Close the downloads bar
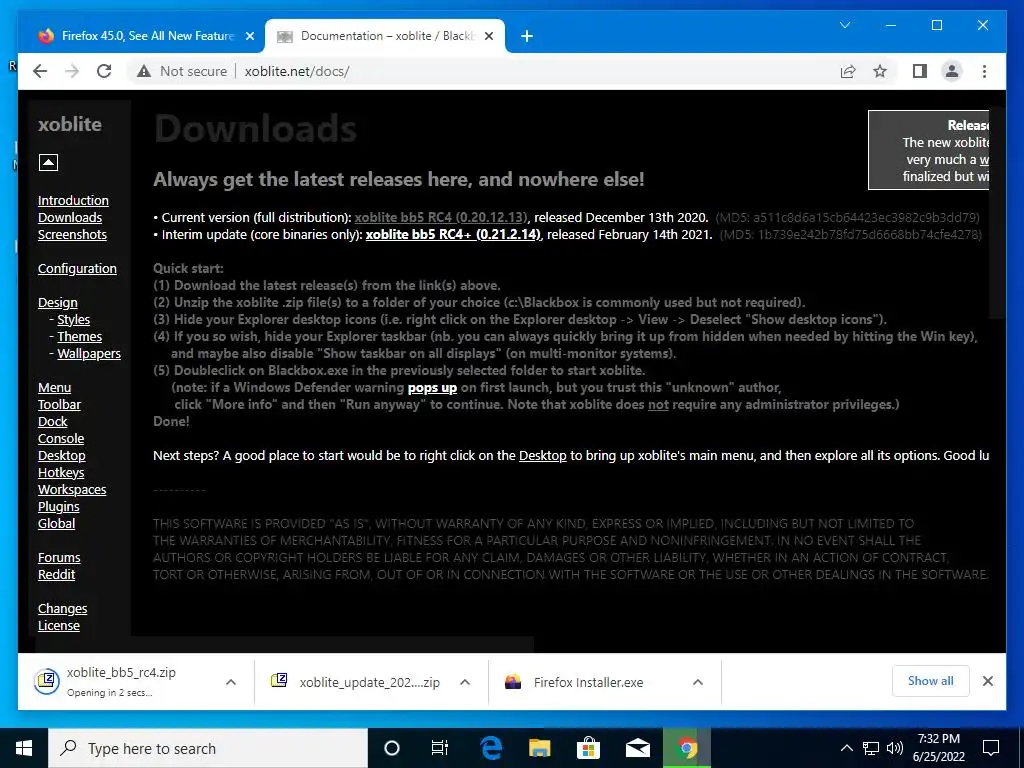This screenshot has width=1024, height=768. (987, 681)
